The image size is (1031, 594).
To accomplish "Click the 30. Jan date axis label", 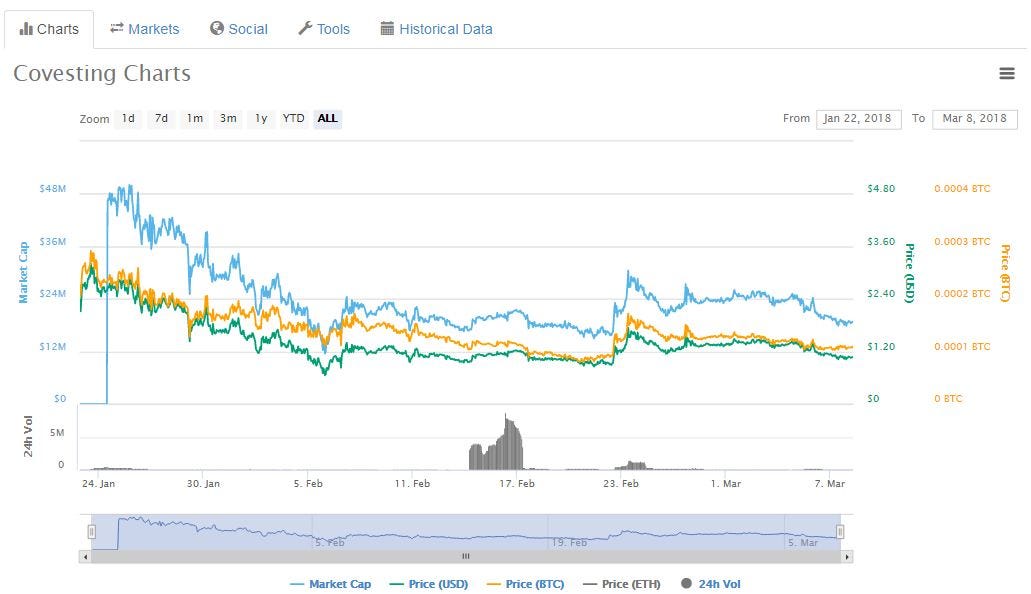I will point(203,483).
